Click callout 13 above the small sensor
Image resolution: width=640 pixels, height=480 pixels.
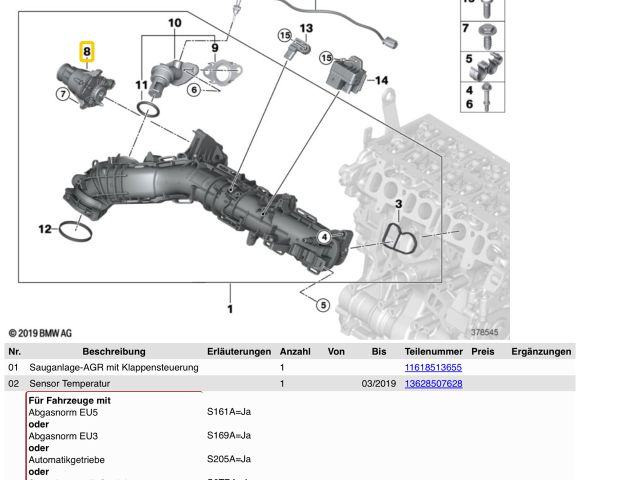click(306, 28)
